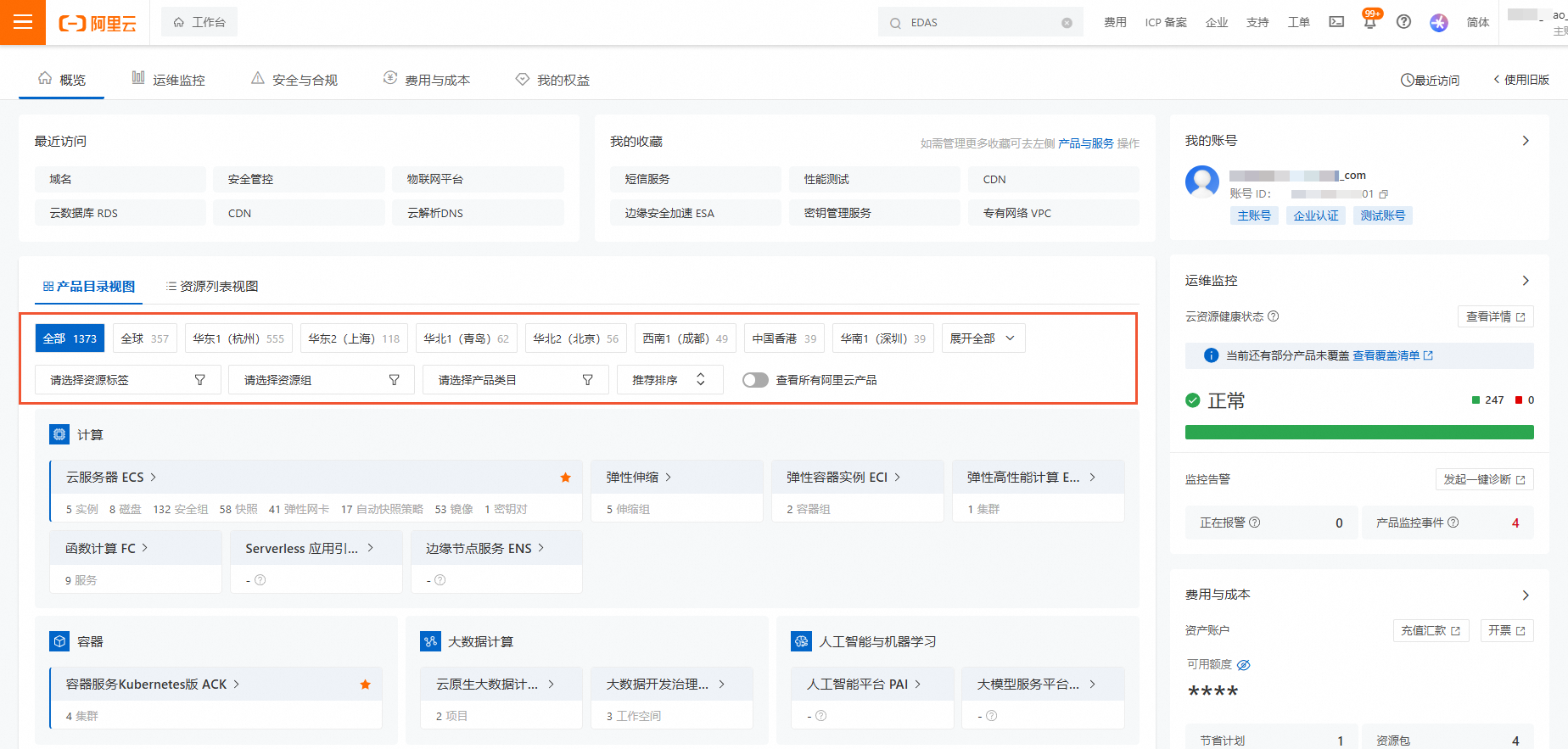Image resolution: width=1568 pixels, height=749 pixels.
Task: Click help icon next to alarming count
Action: [1255, 523]
